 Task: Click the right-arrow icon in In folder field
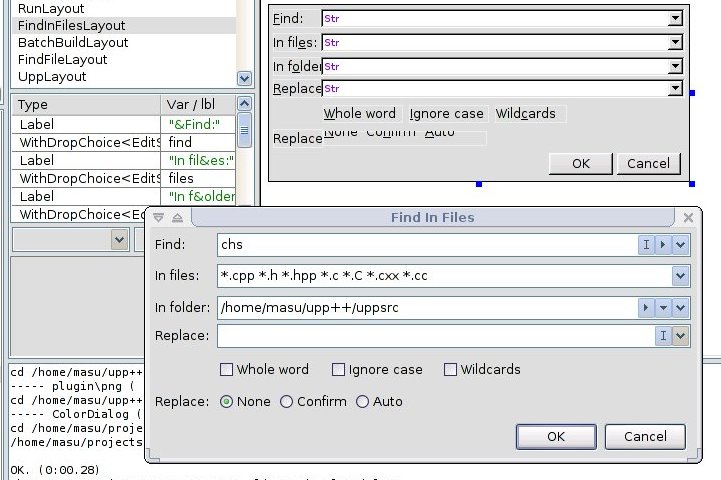[x=646, y=307]
